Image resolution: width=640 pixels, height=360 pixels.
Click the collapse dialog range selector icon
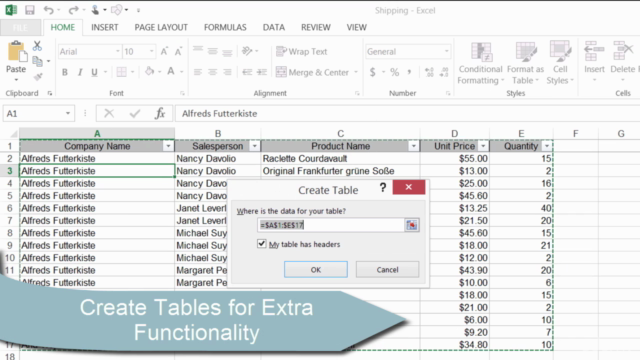click(411, 225)
